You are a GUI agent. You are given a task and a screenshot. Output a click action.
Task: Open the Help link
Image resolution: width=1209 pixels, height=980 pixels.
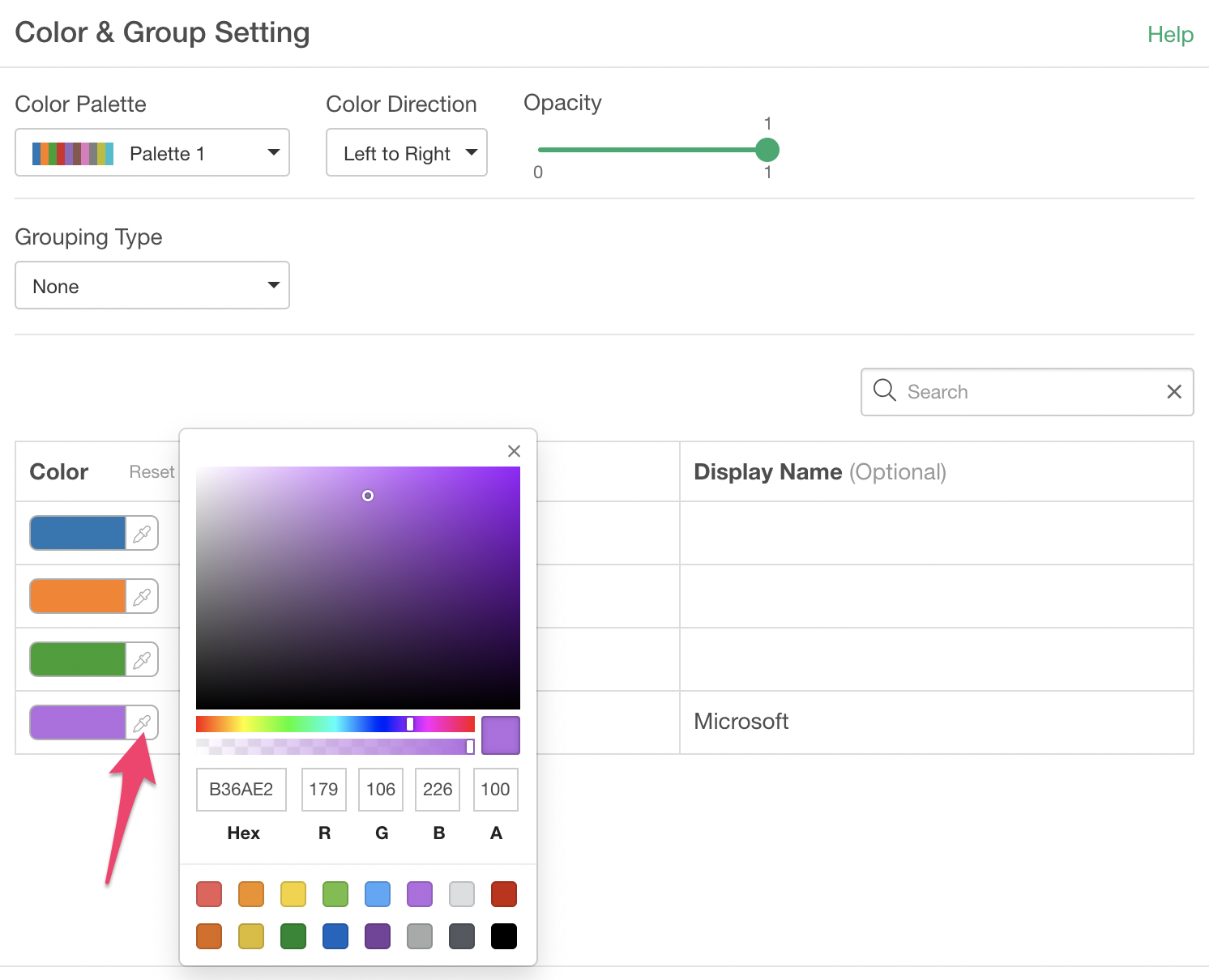tap(1170, 34)
